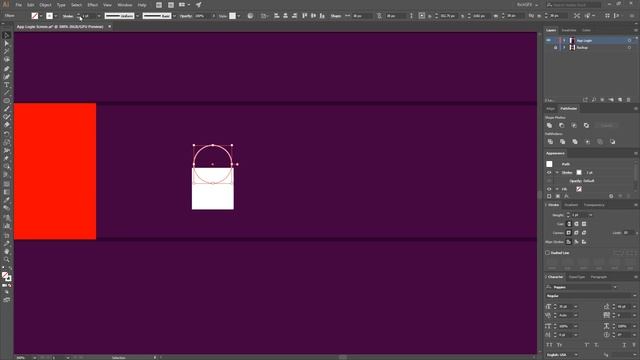
Task: Switch to the Align tab
Action: point(551,109)
